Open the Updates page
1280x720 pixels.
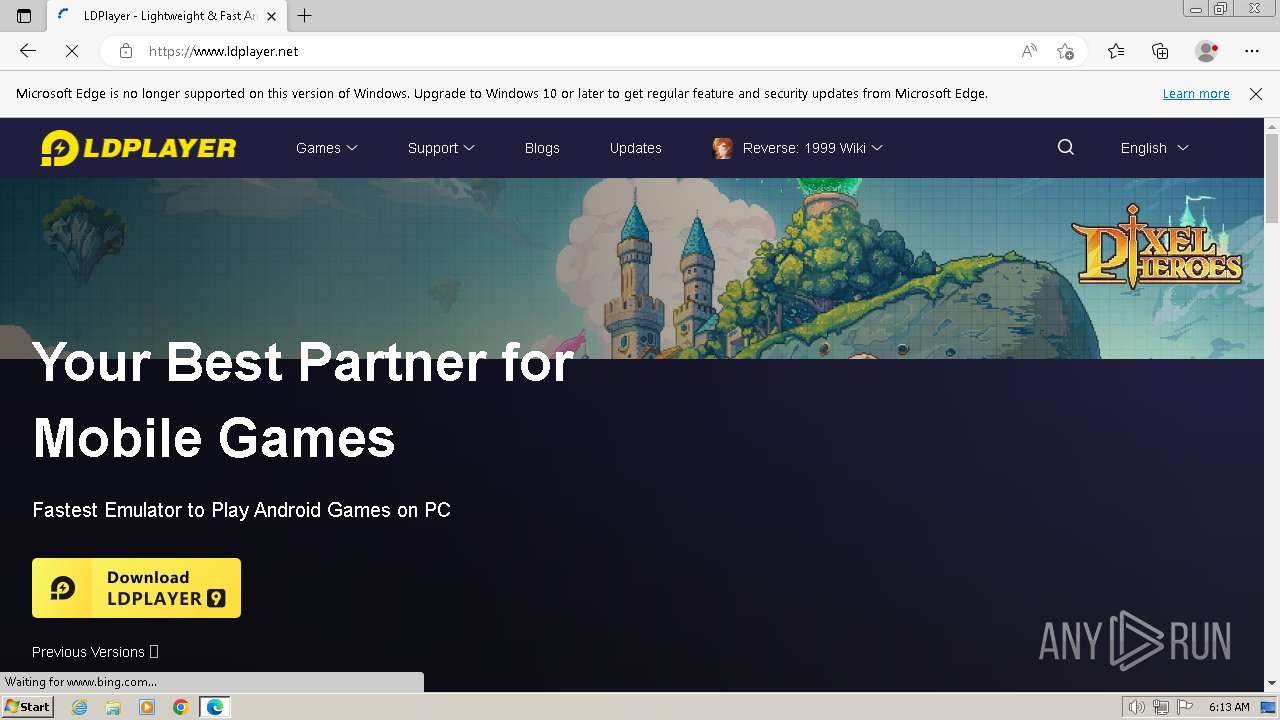[636, 148]
